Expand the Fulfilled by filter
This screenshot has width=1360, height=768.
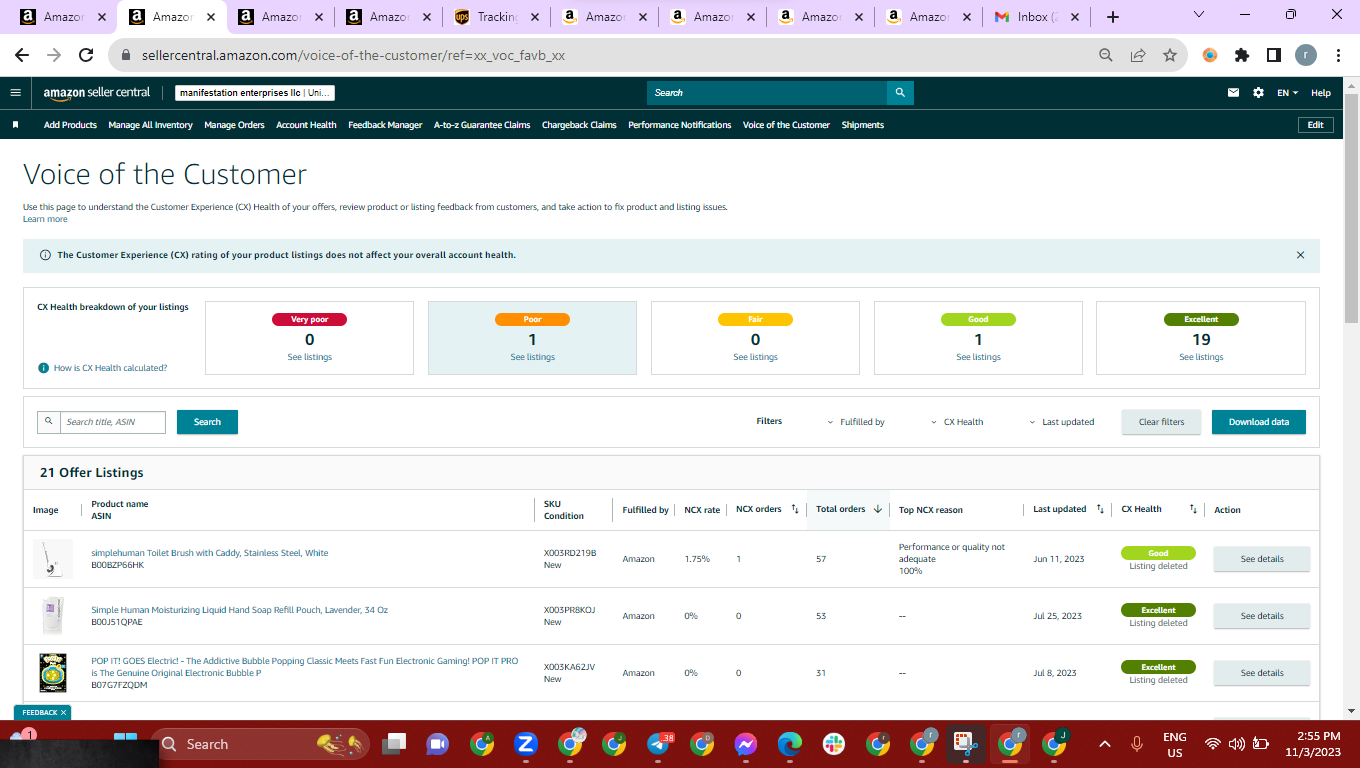(x=856, y=422)
